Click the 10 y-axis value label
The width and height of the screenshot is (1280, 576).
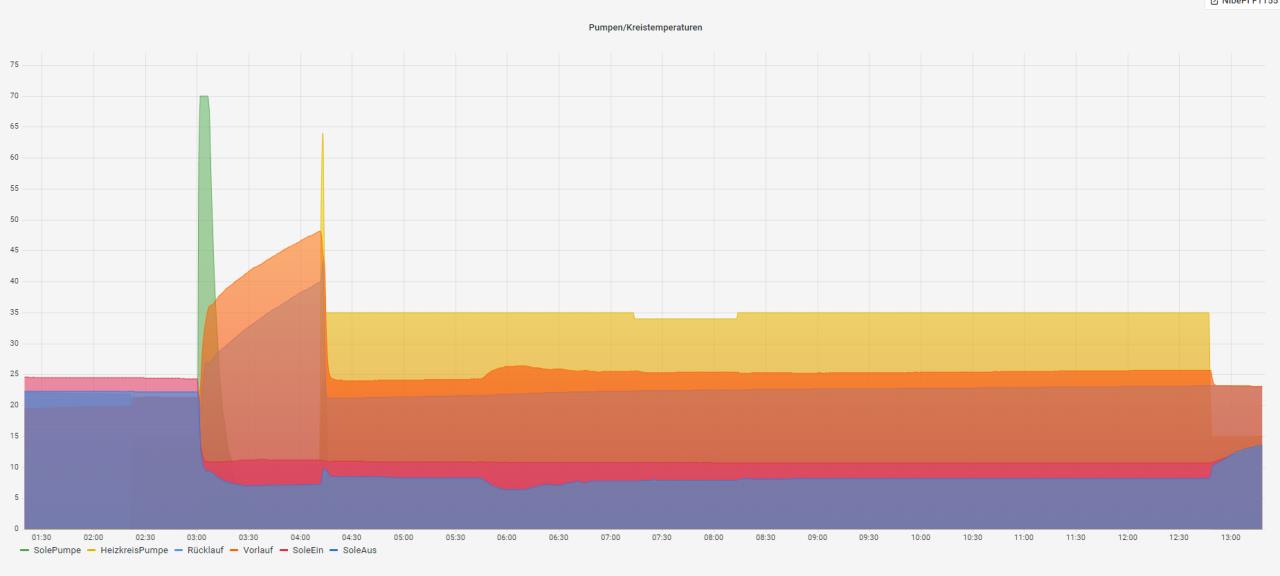coord(14,467)
